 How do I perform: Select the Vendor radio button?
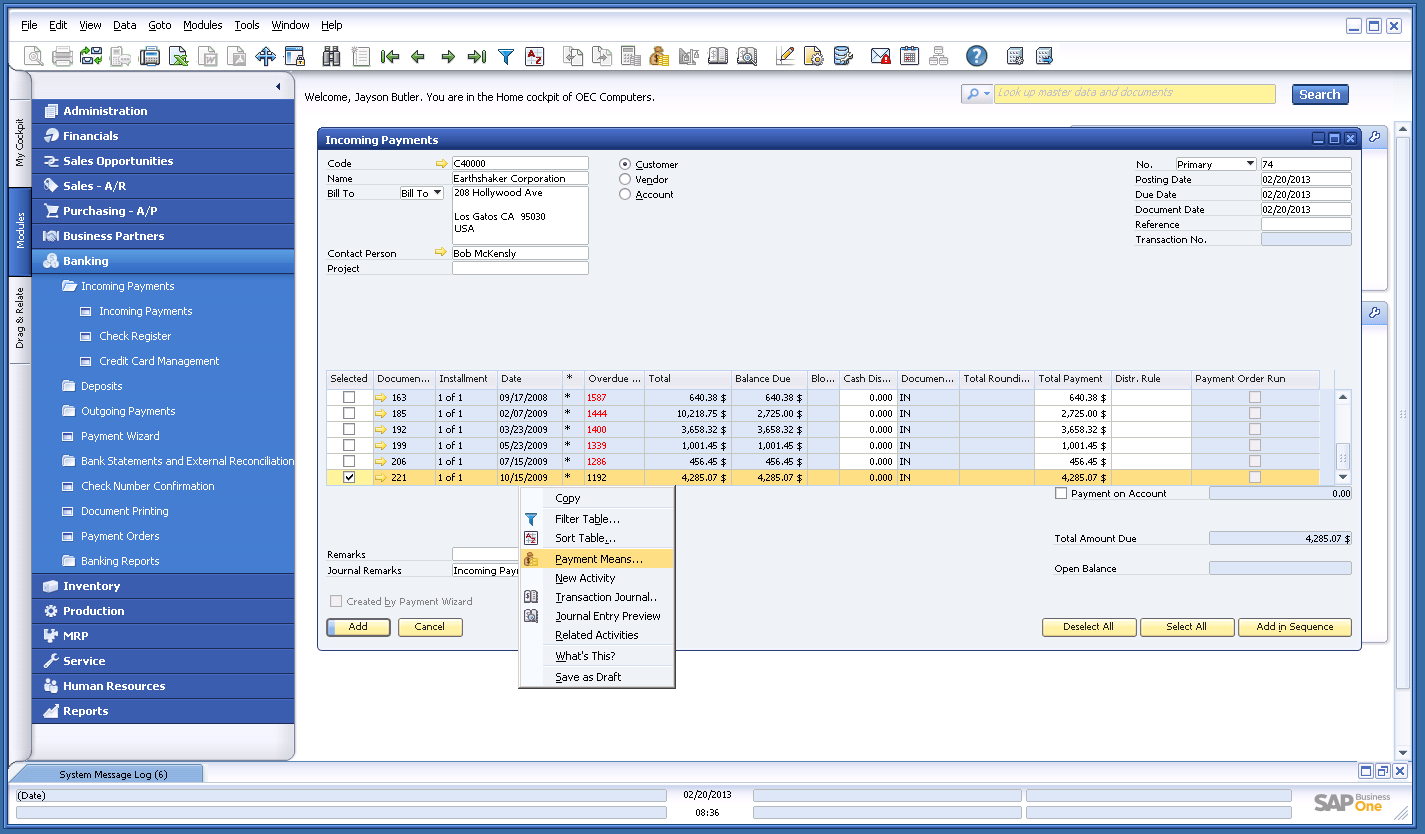[x=627, y=179]
